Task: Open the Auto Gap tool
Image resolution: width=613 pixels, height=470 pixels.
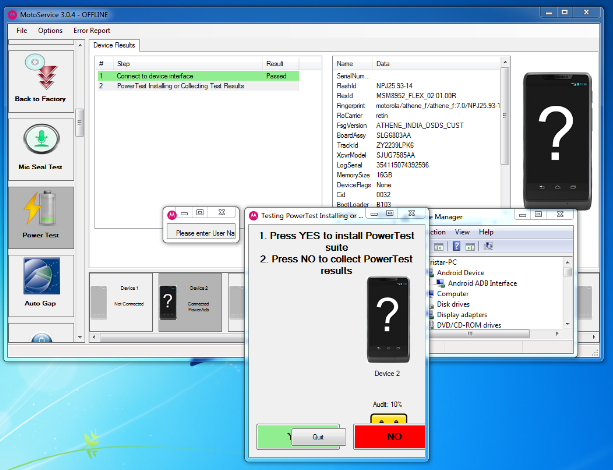Action: point(41,285)
